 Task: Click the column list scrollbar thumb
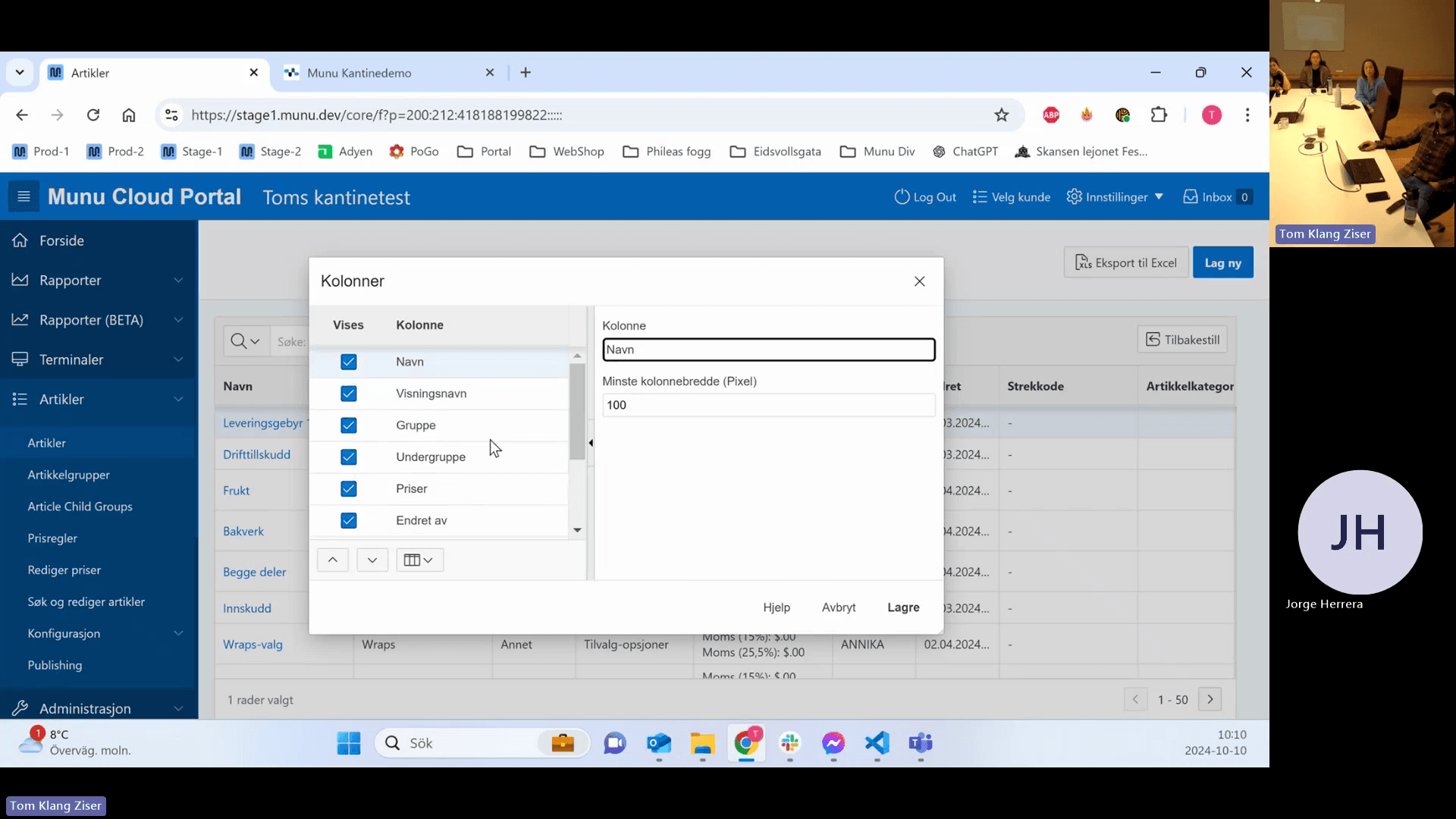(x=577, y=411)
